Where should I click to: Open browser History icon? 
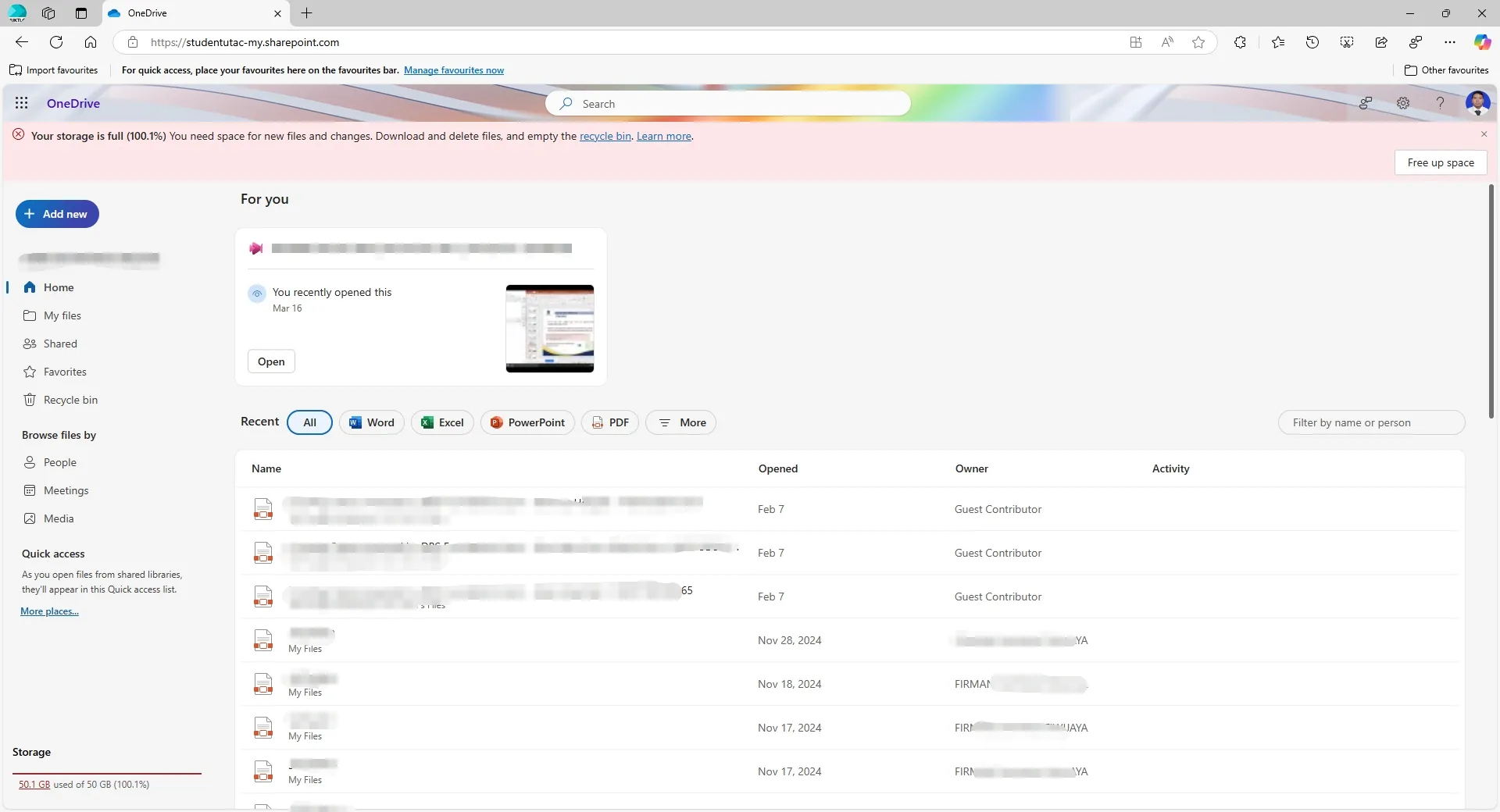[1312, 42]
